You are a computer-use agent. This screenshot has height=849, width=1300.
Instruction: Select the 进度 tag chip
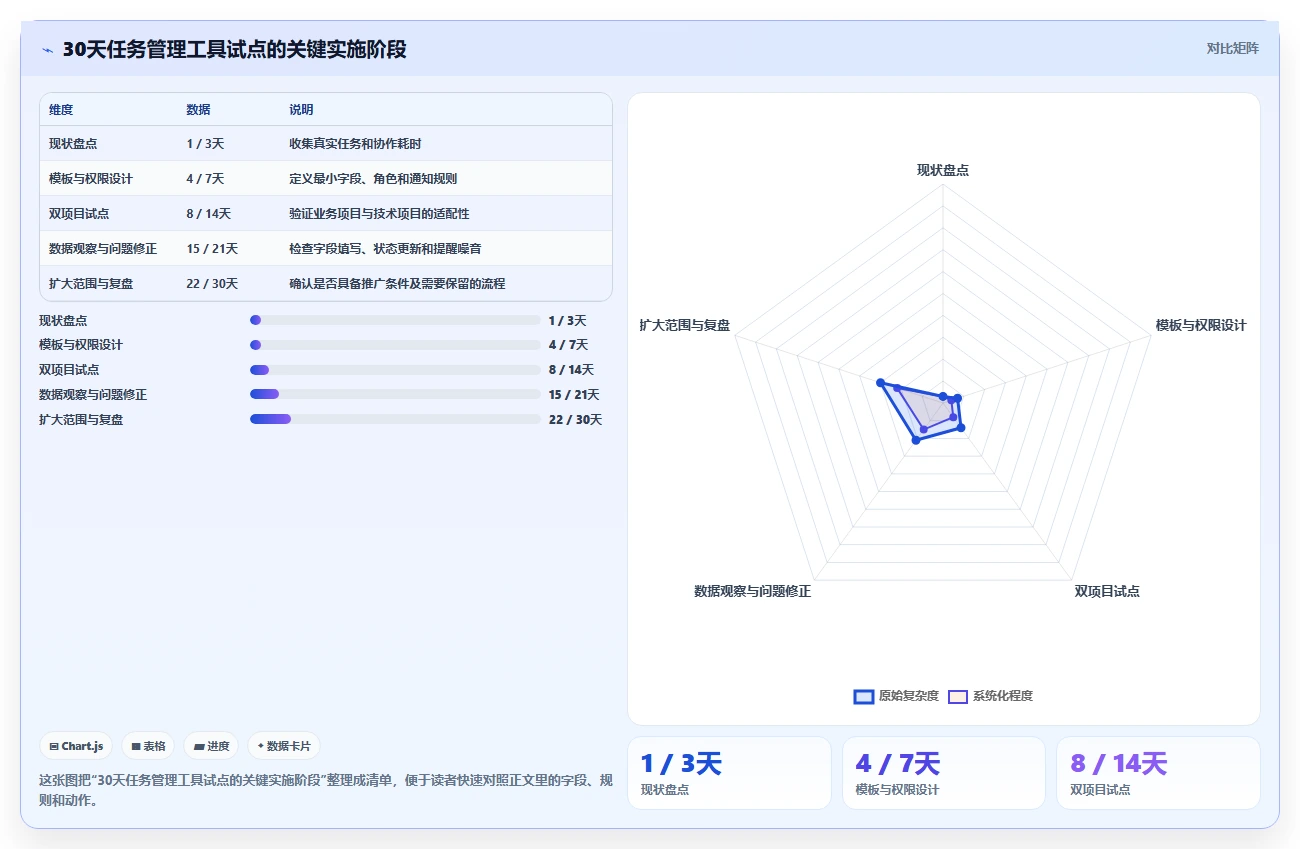pos(212,746)
